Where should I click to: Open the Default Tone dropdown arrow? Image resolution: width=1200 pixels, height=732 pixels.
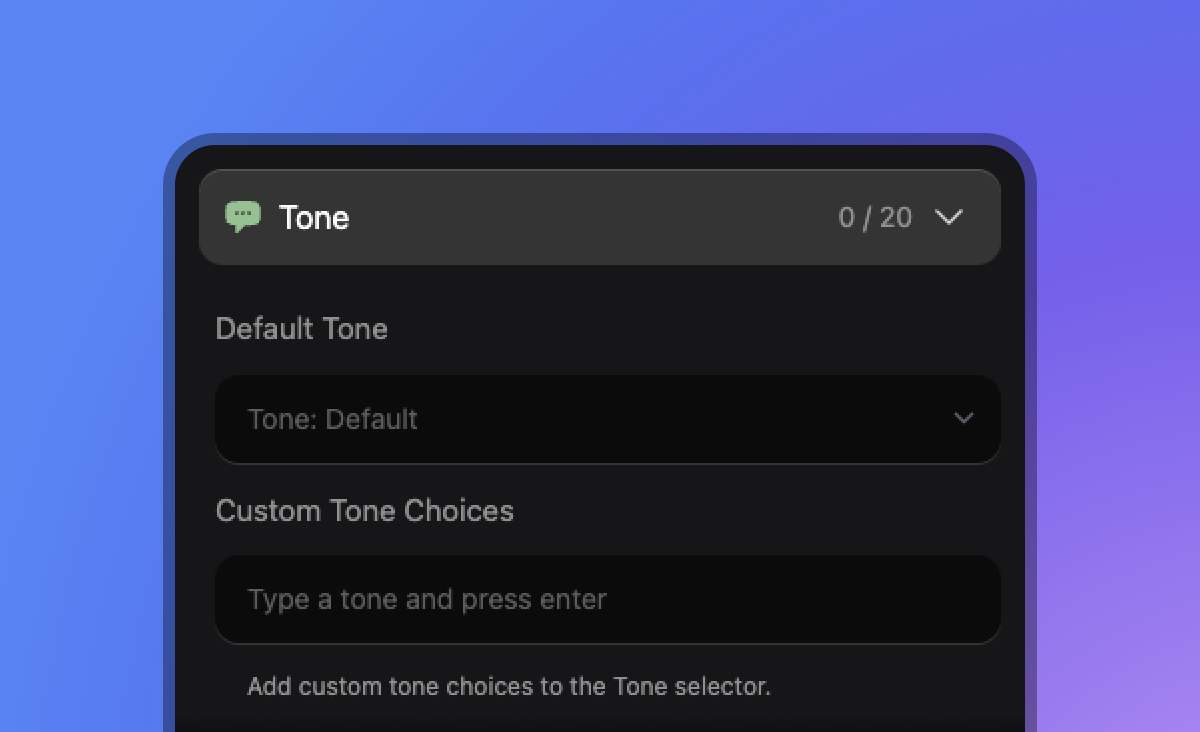[964, 418]
